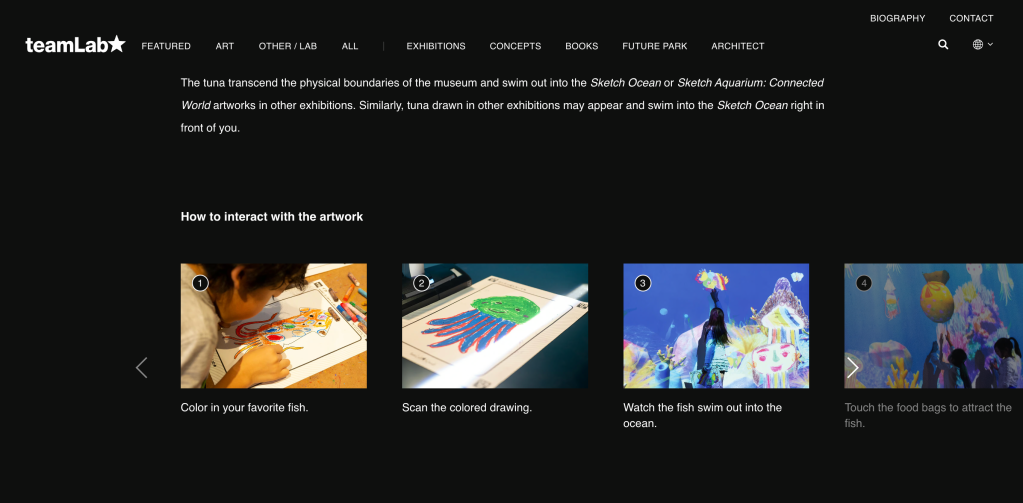
Task: Open the ART menu item
Action: (224, 46)
